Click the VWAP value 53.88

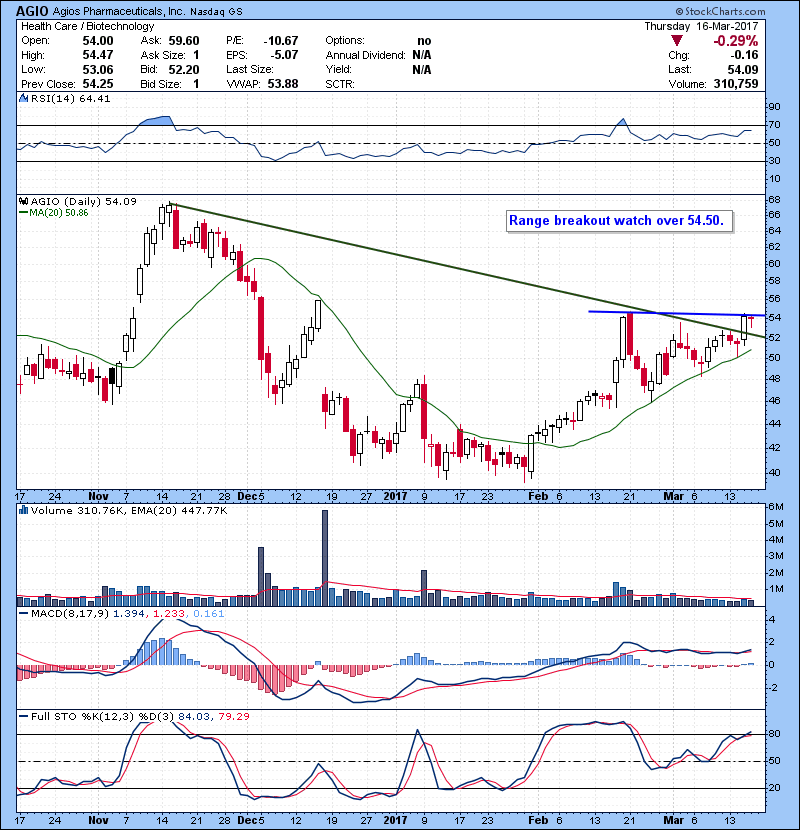[283, 84]
